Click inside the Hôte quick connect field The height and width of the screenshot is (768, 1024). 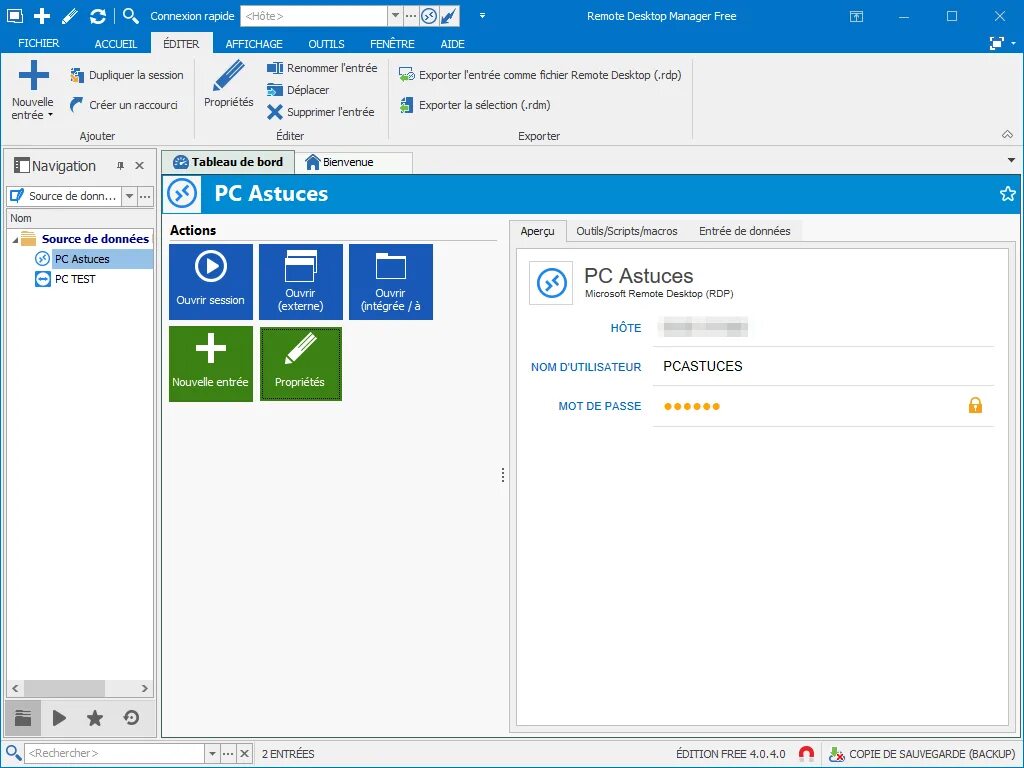[314, 16]
